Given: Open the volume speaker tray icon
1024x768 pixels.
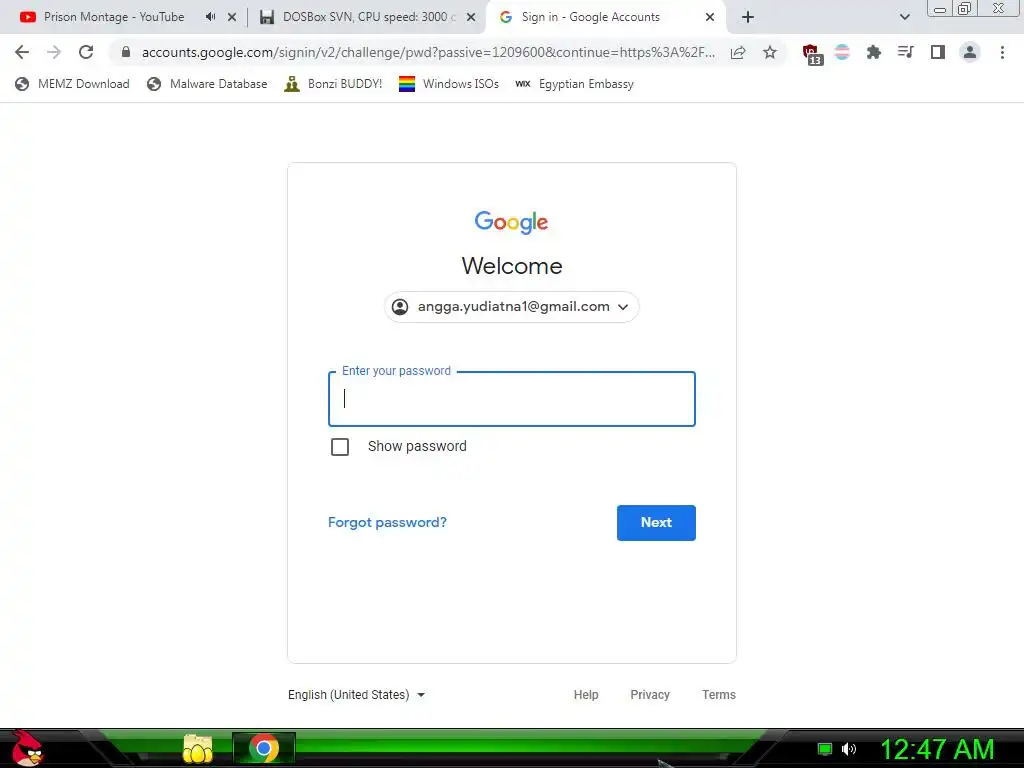Looking at the screenshot, I should [848, 749].
